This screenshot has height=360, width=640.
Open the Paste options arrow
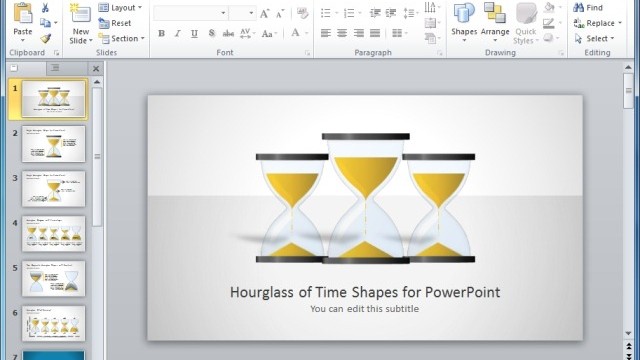click(22, 40)
